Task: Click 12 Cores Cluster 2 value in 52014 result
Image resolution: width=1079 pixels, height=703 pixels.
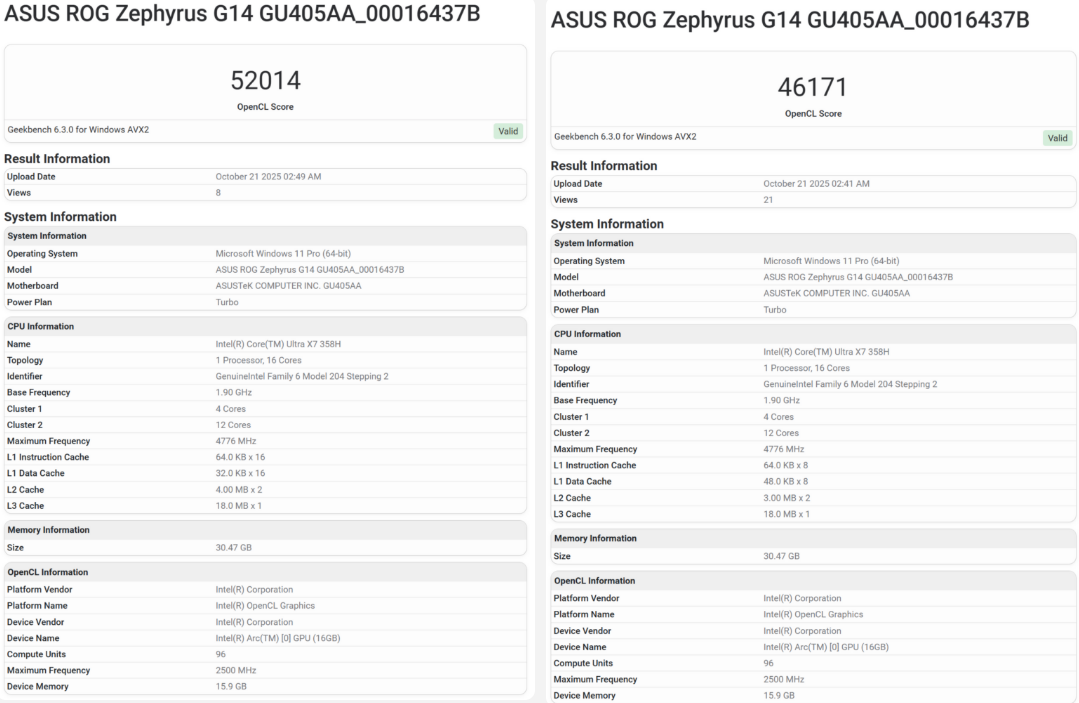Action: pos(233,425)
